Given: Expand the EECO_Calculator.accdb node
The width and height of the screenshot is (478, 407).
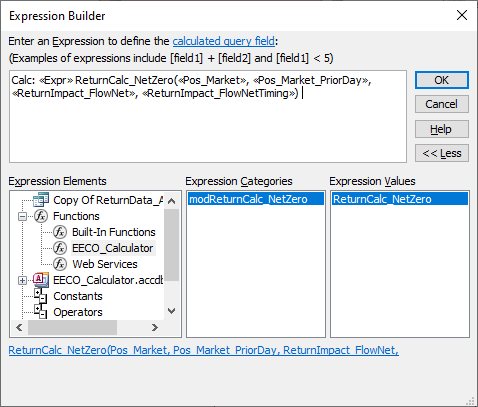Looking at the screenshot, I should coord(22,280).
